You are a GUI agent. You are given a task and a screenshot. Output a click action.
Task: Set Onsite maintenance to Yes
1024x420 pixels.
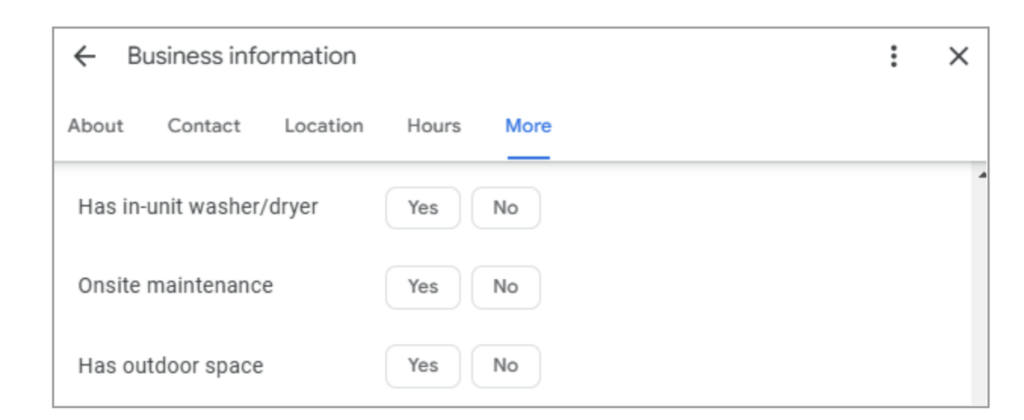(x=423, y=287)
